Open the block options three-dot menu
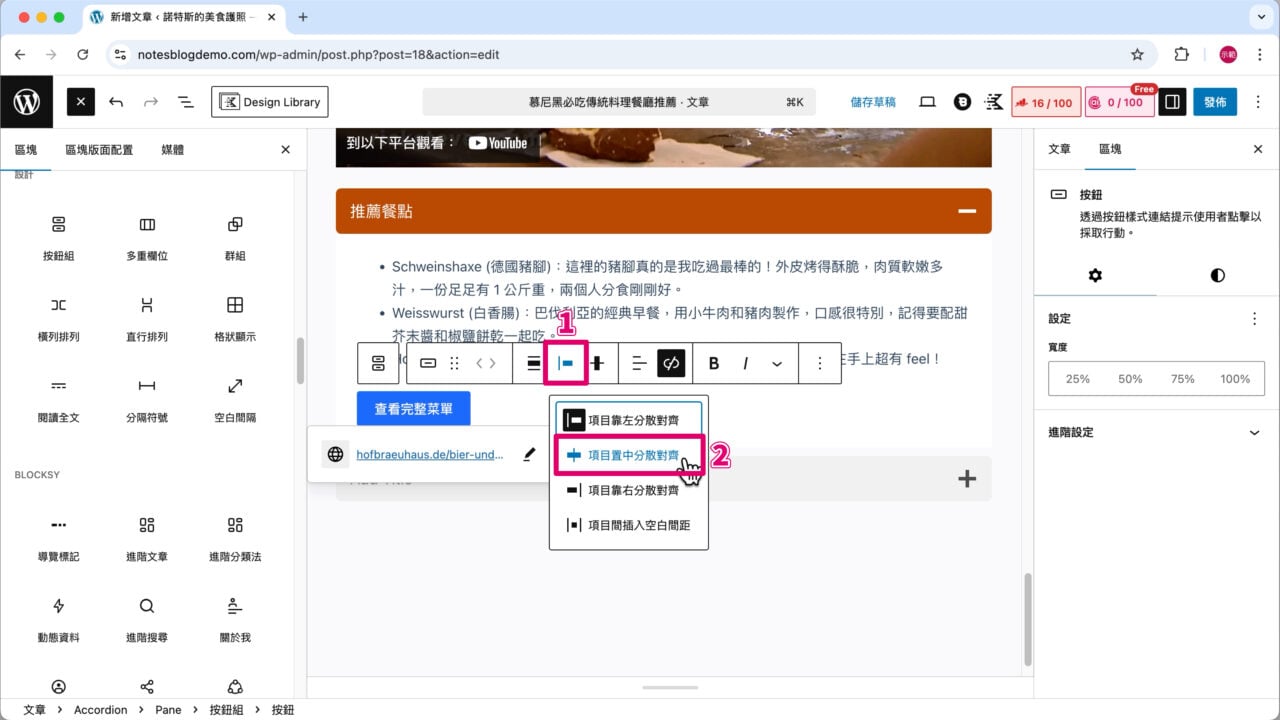1280x720 pixels. tap(819, 363)
